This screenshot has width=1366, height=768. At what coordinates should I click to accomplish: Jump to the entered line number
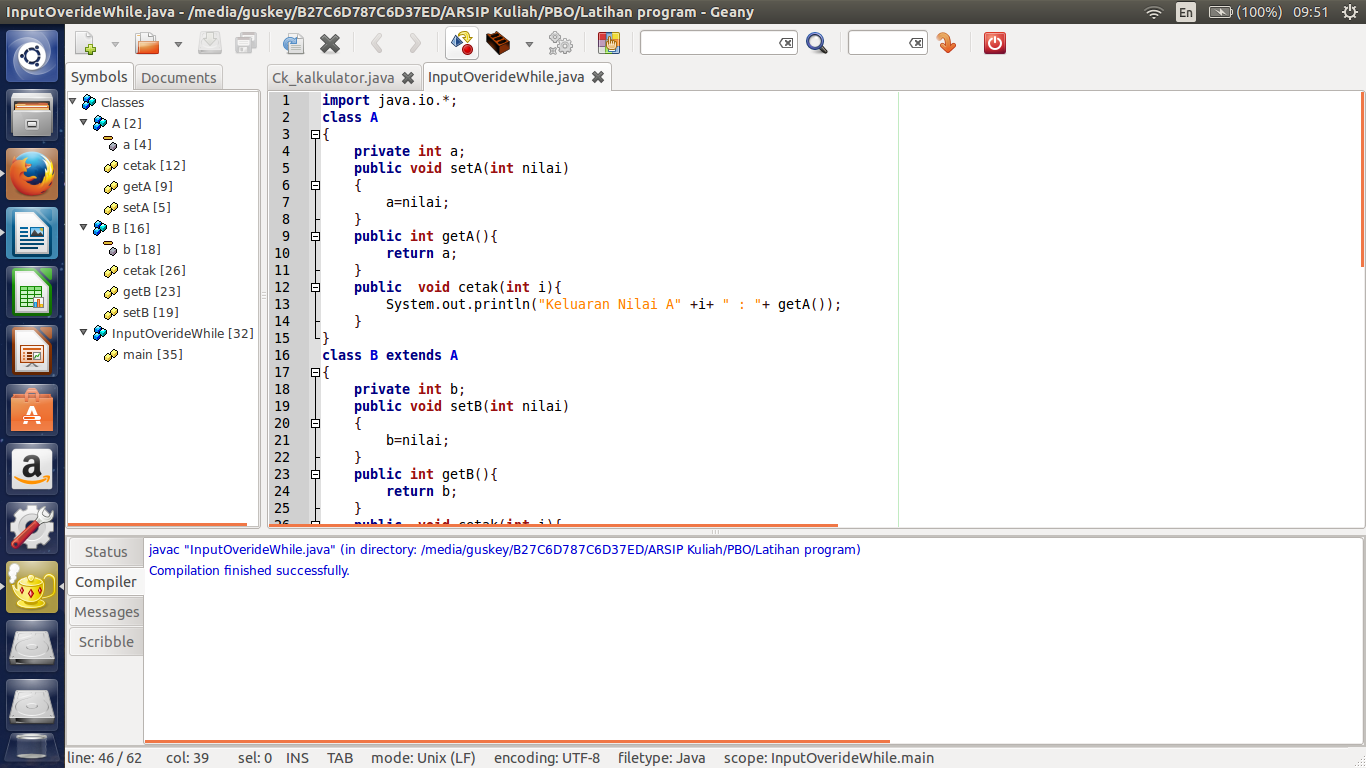click(x=946, y=43)
